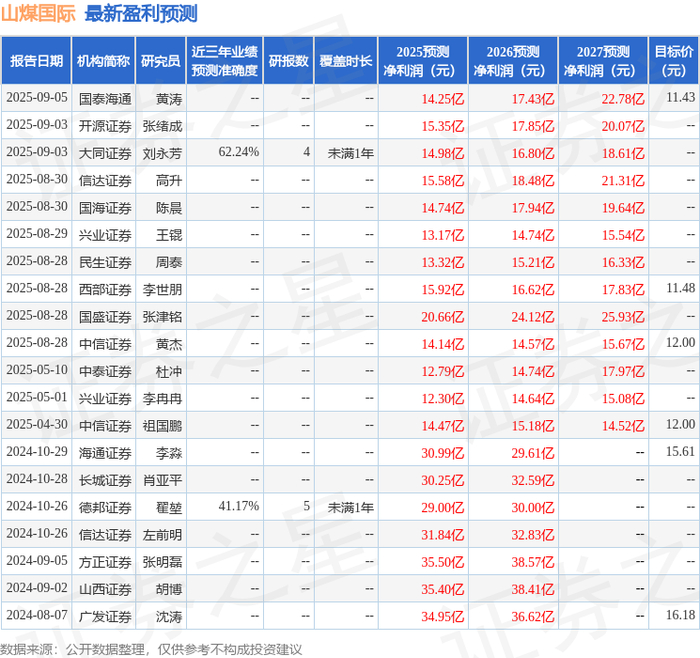Screen dimensions: 700x658
Task: Click the 研报数 column header
Action: (x=289, y=61)
